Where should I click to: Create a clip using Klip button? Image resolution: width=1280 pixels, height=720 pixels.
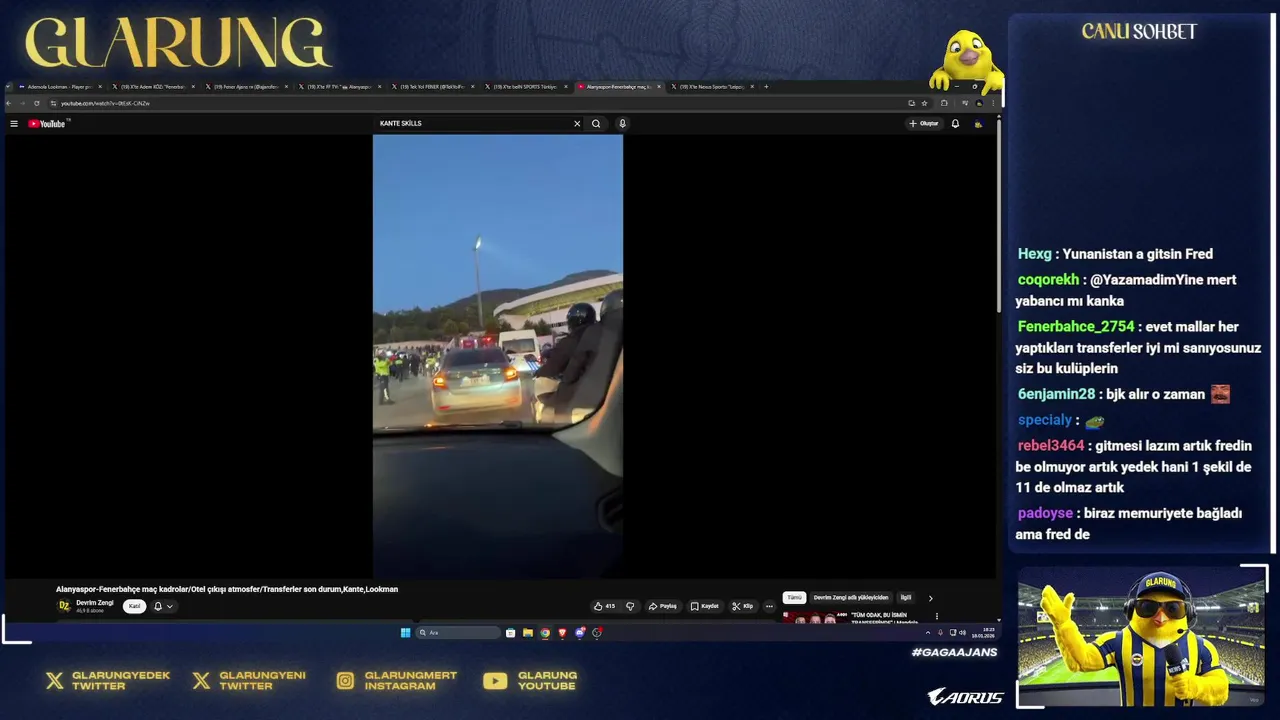click(743, 606)
